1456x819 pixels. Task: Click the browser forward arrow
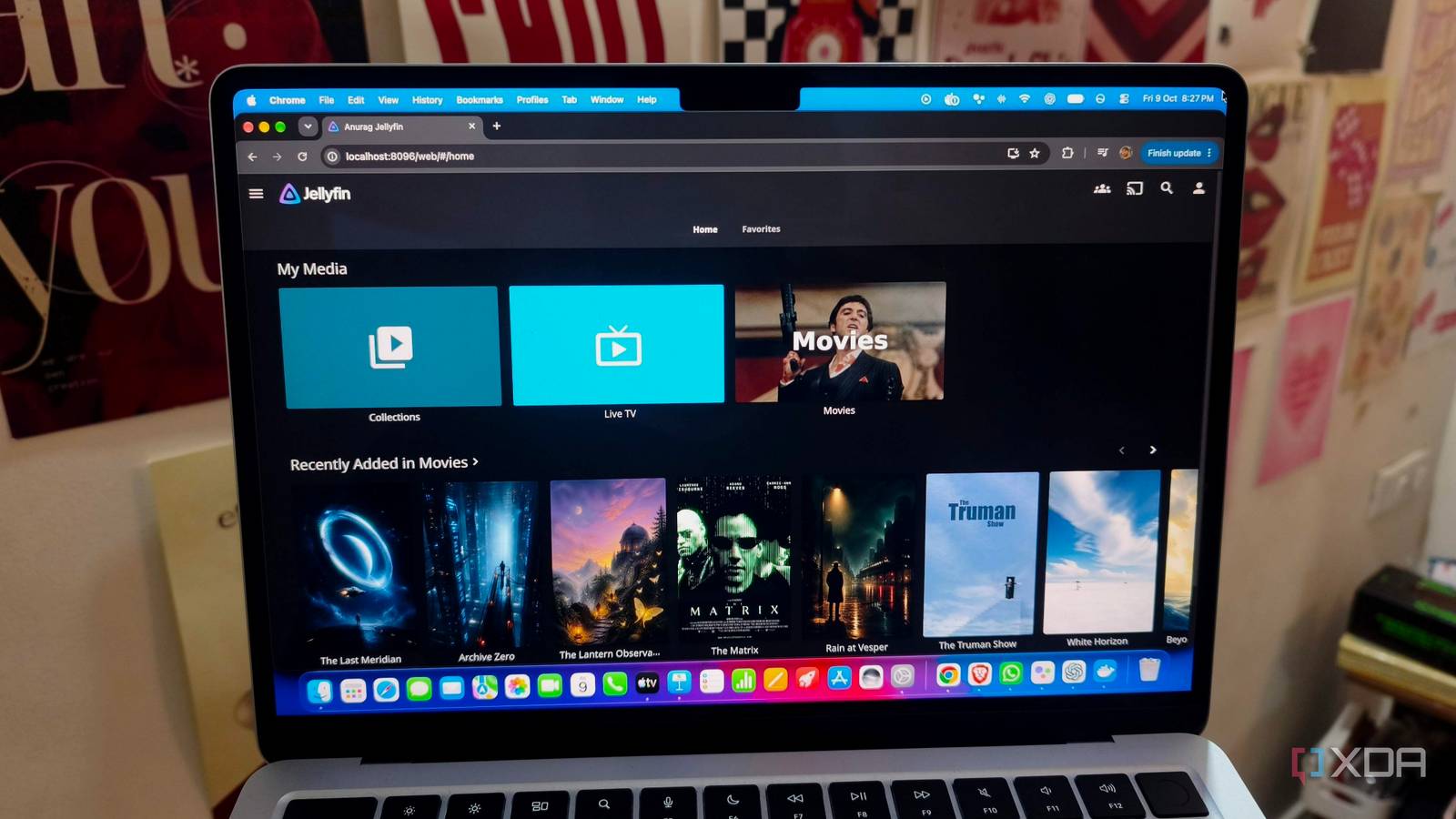(277, 157)
